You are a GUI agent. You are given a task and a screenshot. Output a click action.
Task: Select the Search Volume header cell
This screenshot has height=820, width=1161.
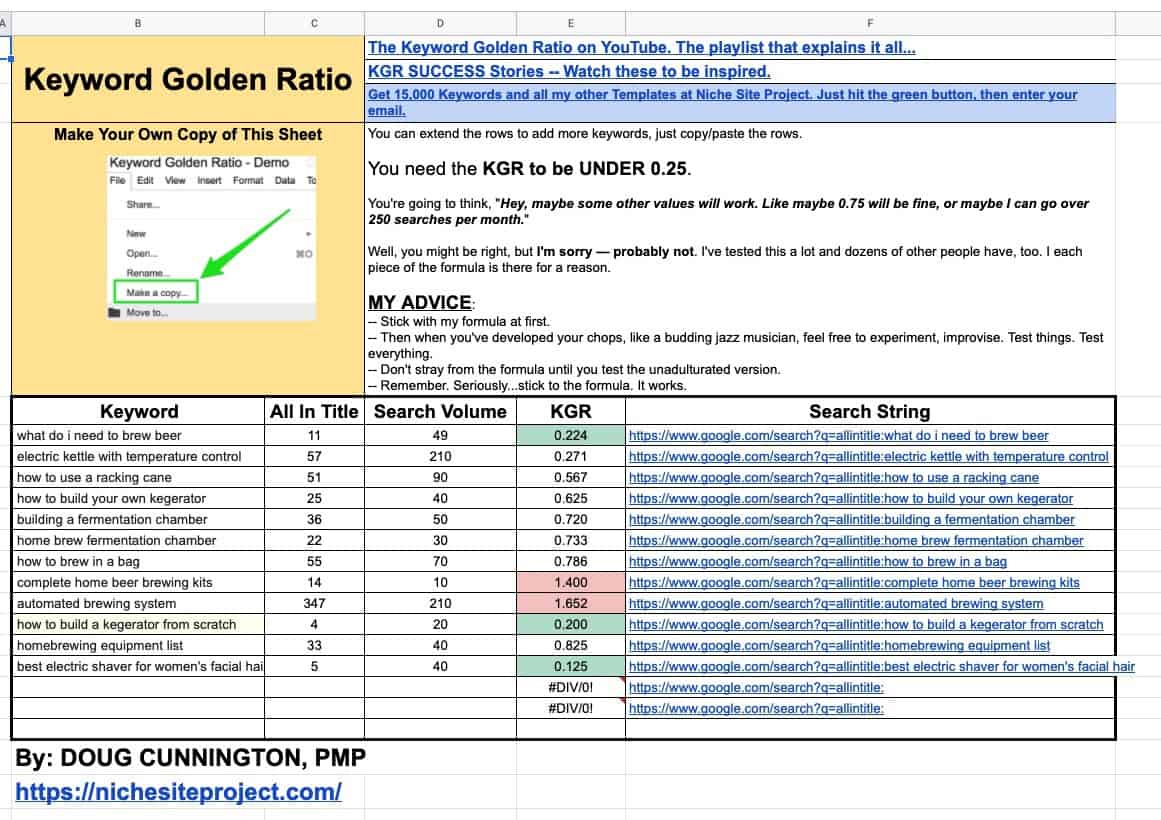(440, 411)
